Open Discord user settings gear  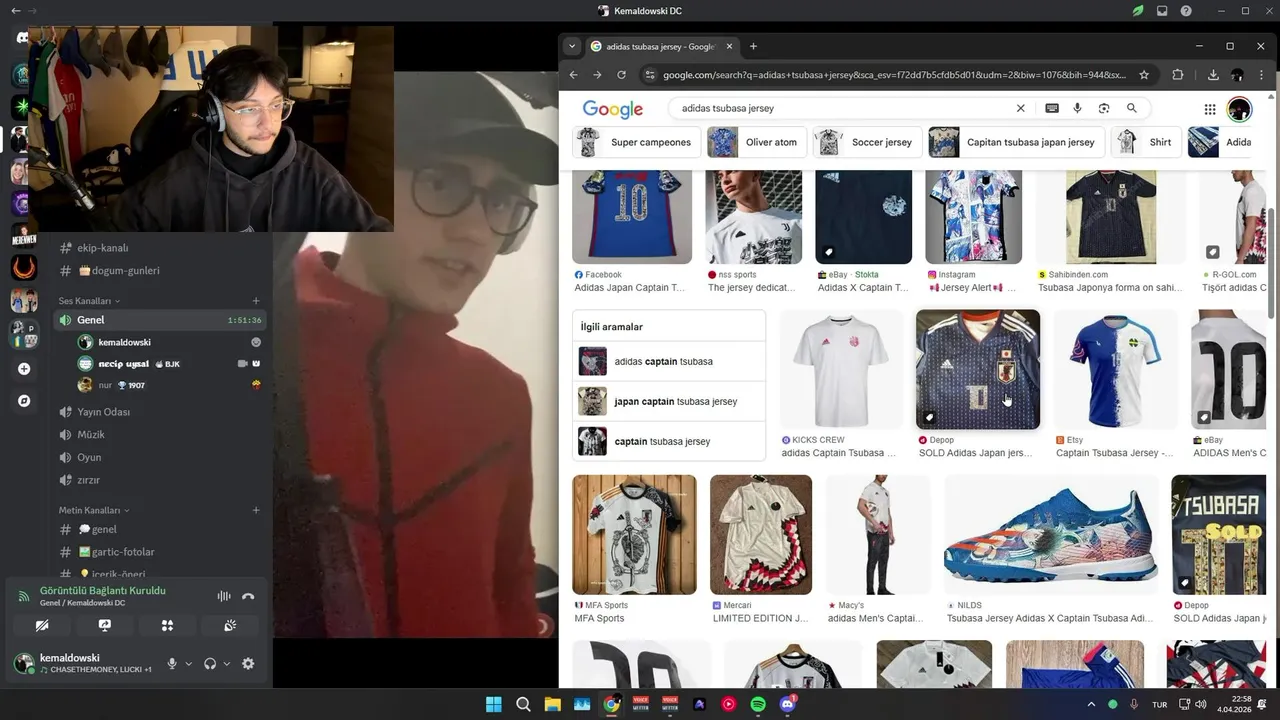click(248, 663)
